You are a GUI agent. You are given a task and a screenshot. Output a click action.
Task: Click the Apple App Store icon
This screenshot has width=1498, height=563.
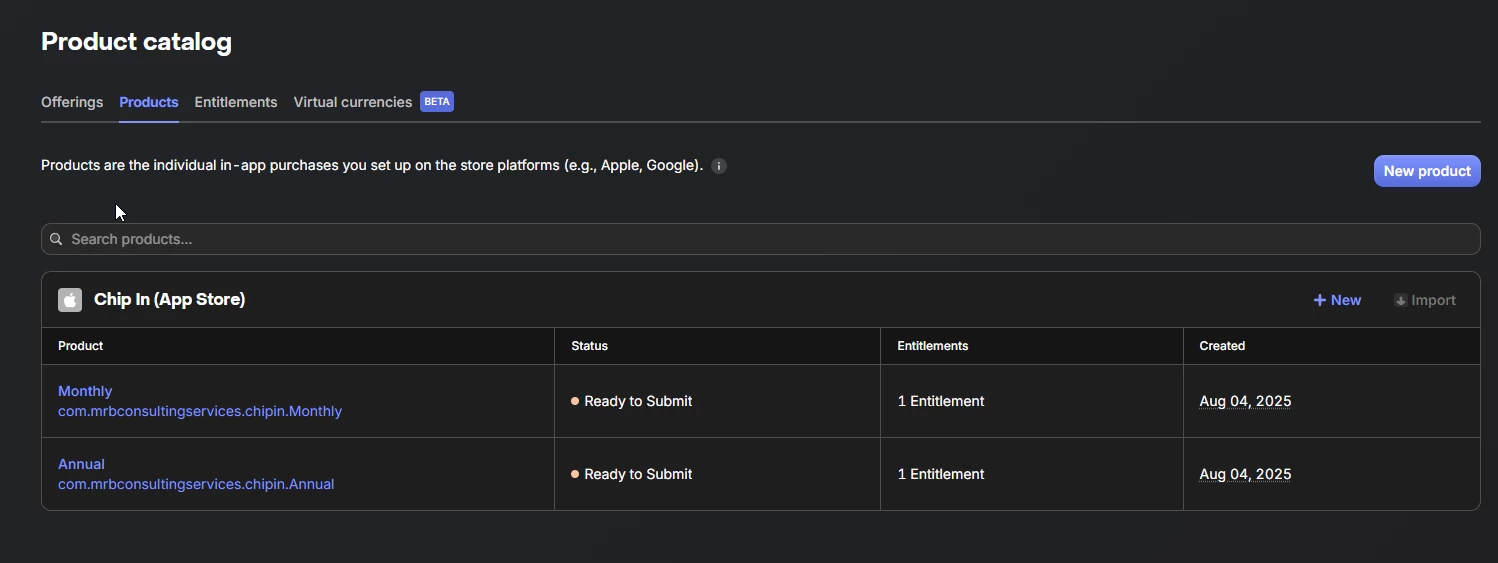(x=70, y=300)
